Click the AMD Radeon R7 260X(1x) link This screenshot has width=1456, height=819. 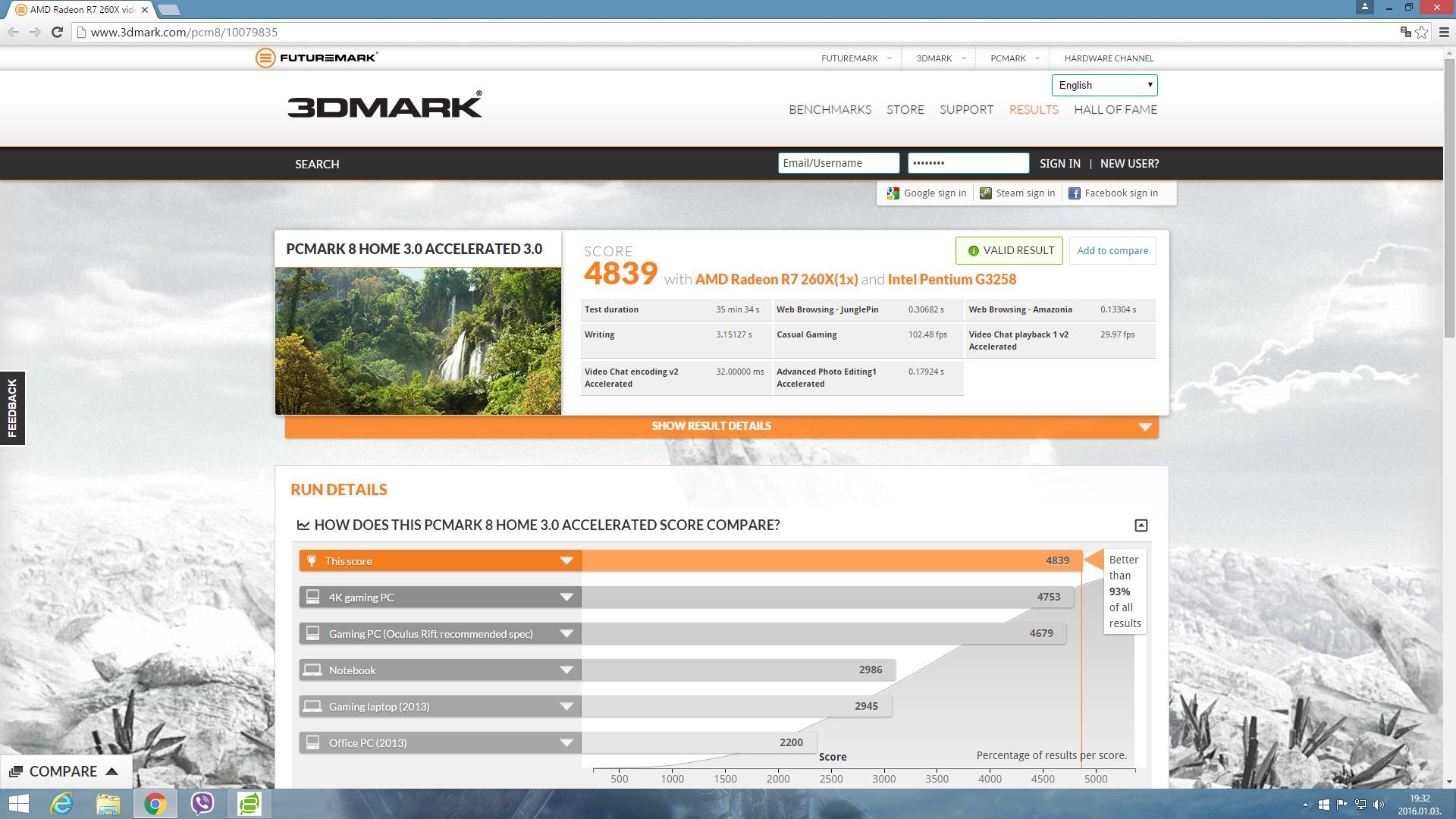click(x=777, y=280)
